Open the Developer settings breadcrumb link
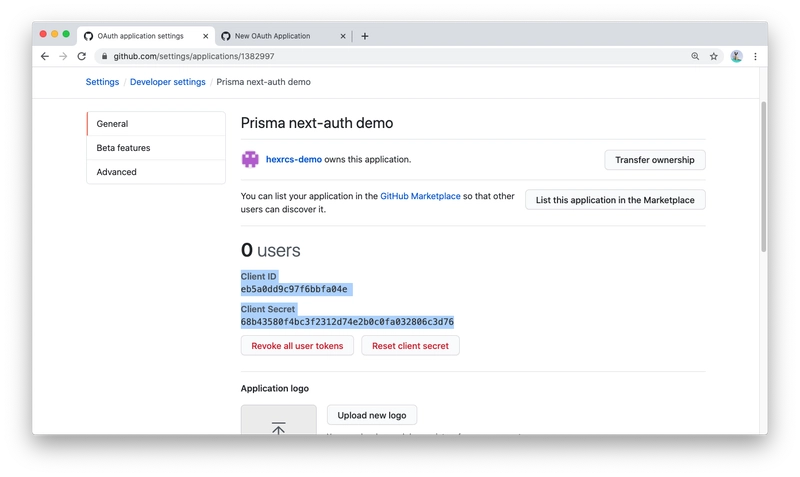 click(x=167, y=82)
